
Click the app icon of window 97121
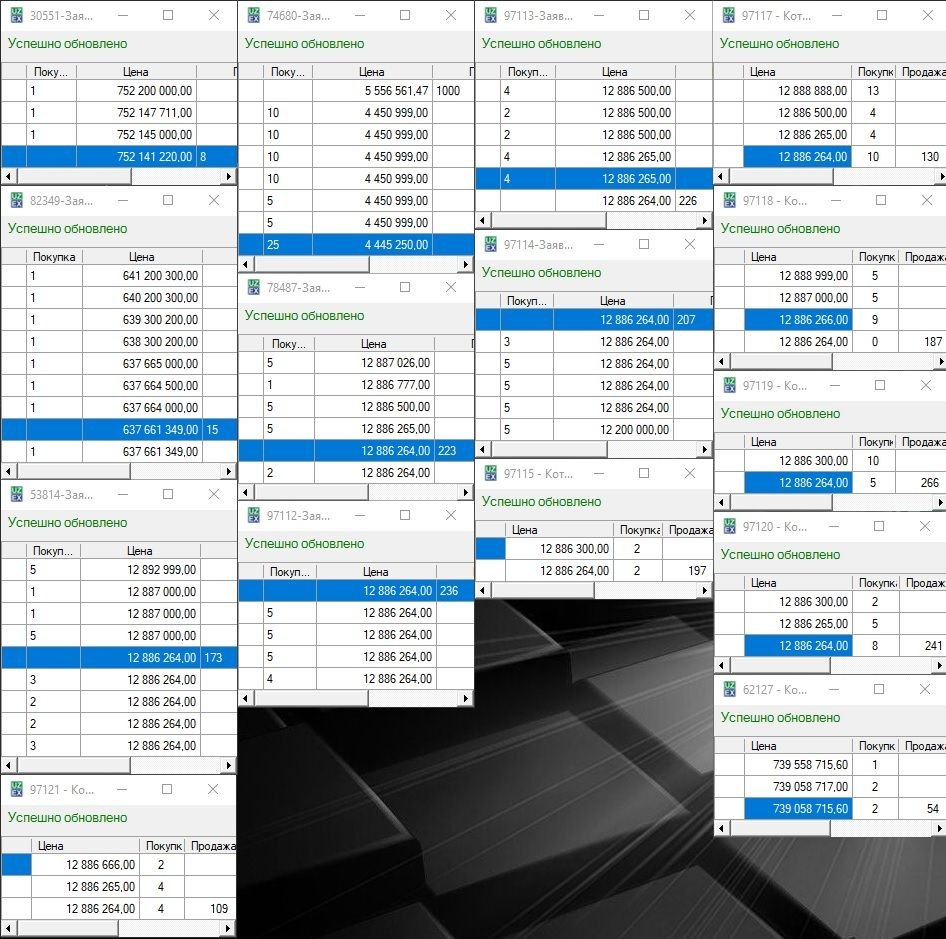pos(15,790)
